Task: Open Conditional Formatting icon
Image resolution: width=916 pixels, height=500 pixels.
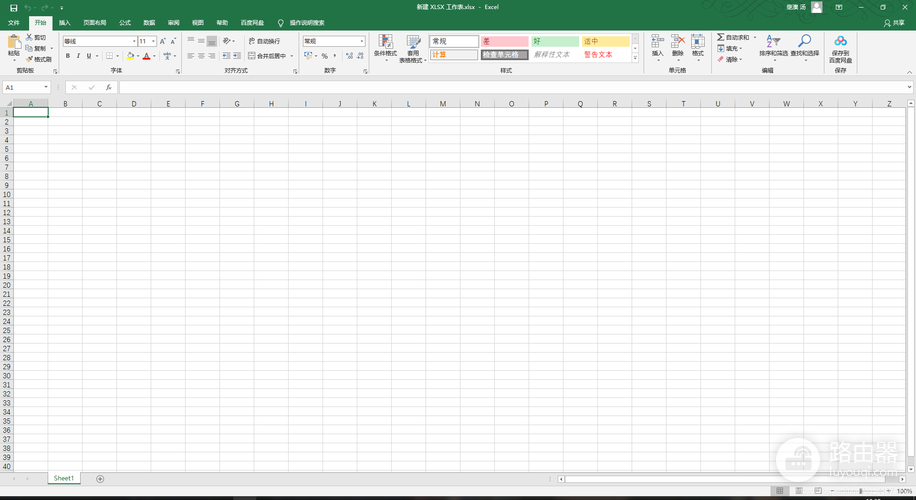Action: (385, 41)
